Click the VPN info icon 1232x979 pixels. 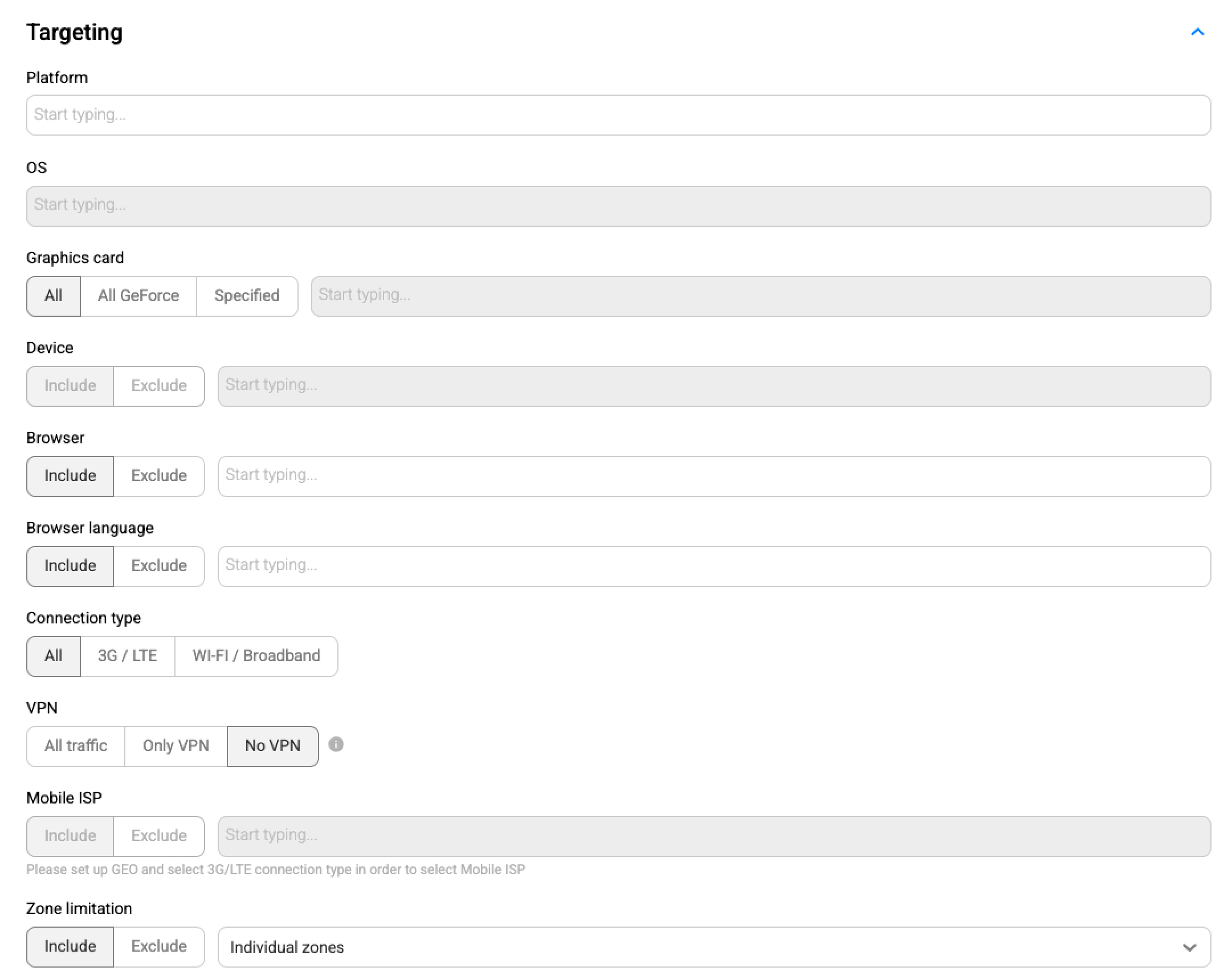[x=336, y=744]
